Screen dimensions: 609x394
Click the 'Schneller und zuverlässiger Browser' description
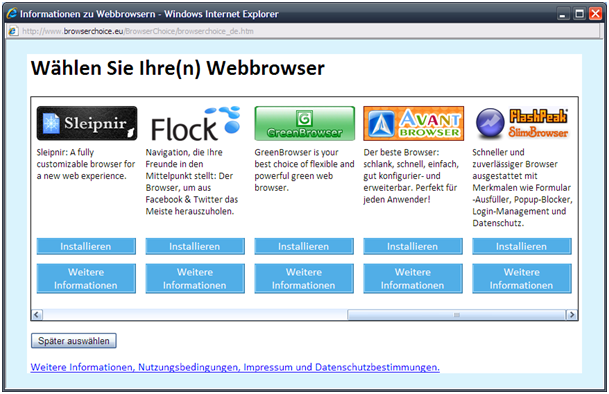522,188
